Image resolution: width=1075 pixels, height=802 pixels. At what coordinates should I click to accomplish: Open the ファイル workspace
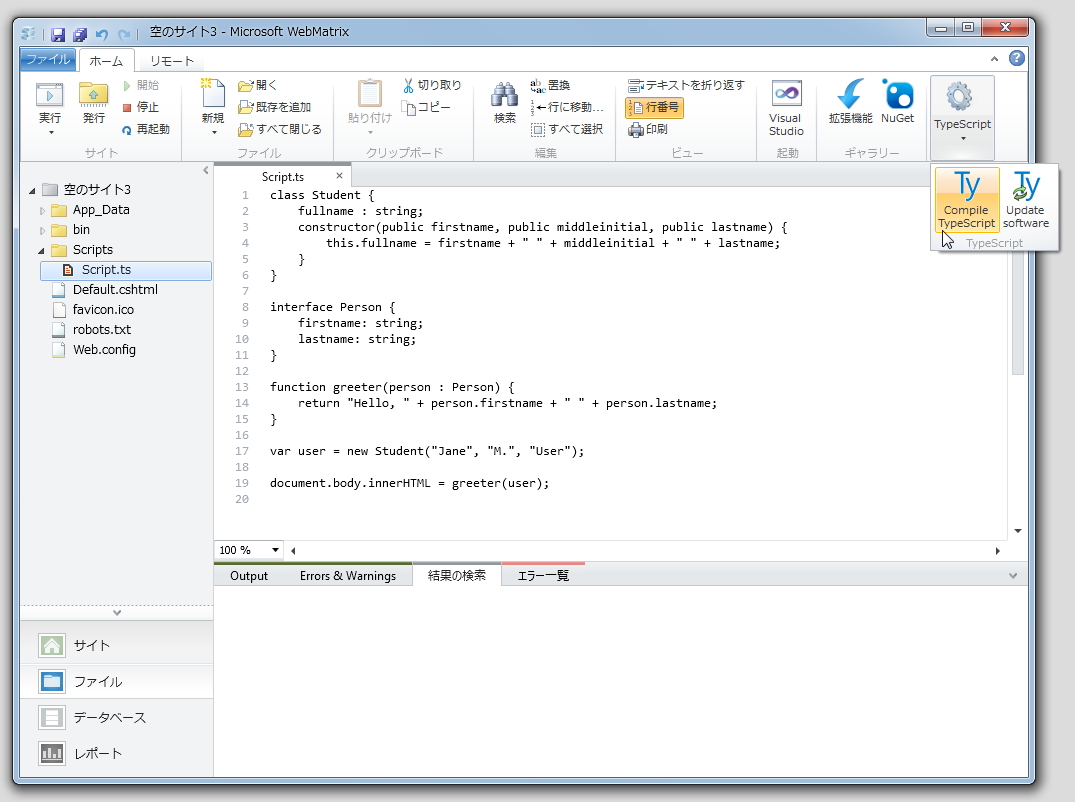[x=117, y=681]
